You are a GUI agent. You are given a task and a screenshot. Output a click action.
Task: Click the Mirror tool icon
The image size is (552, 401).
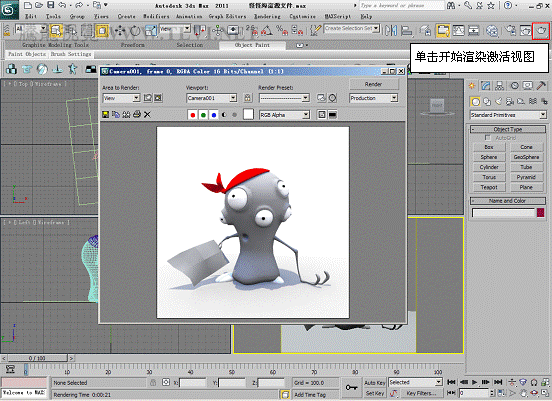[391, 31]
